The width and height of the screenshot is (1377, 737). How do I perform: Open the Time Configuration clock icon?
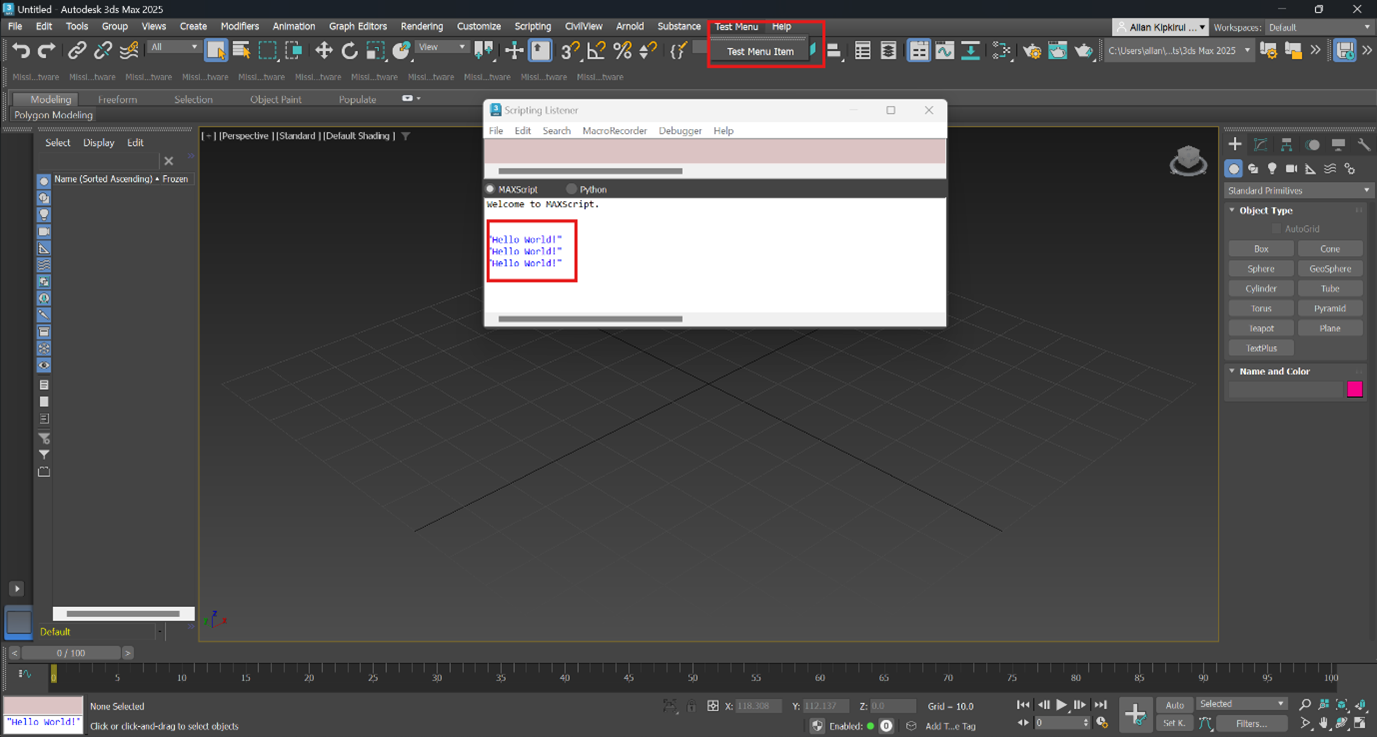[x=1102, y=722]
